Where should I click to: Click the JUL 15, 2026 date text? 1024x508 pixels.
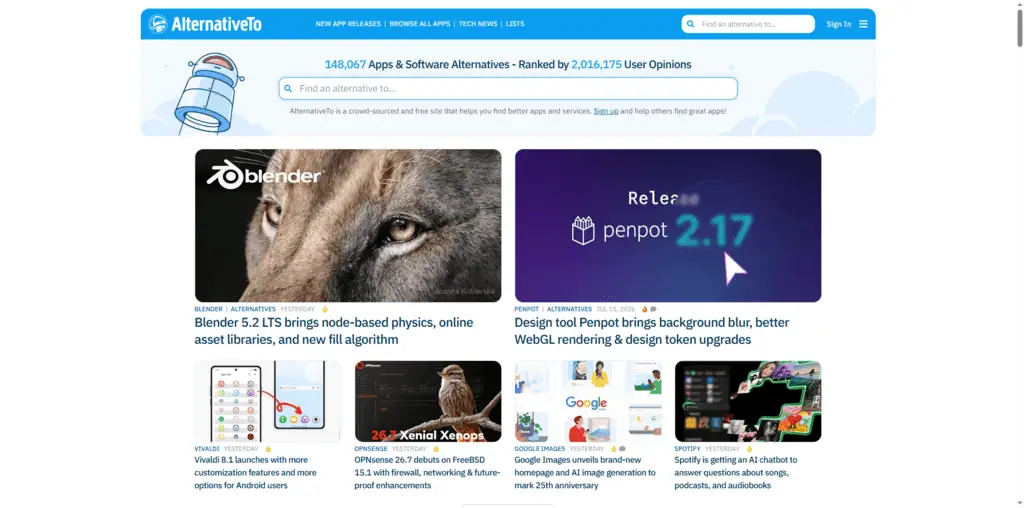(615, 310)
